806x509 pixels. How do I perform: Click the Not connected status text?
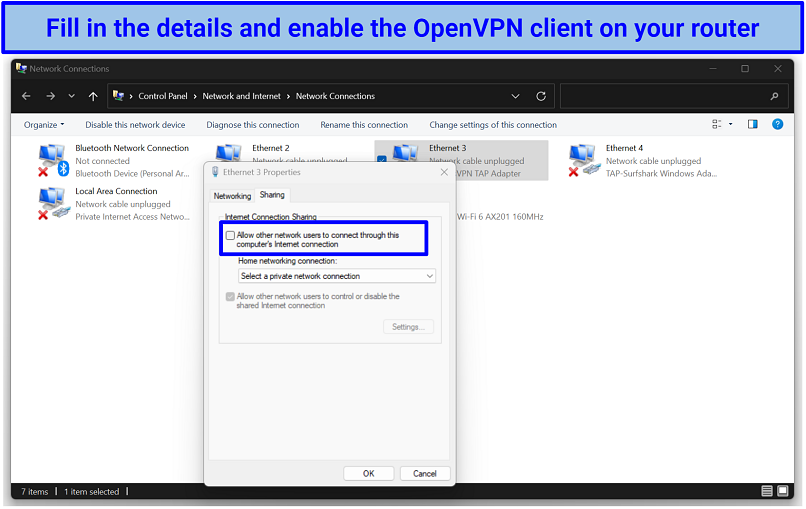click(x=102, y=161)
